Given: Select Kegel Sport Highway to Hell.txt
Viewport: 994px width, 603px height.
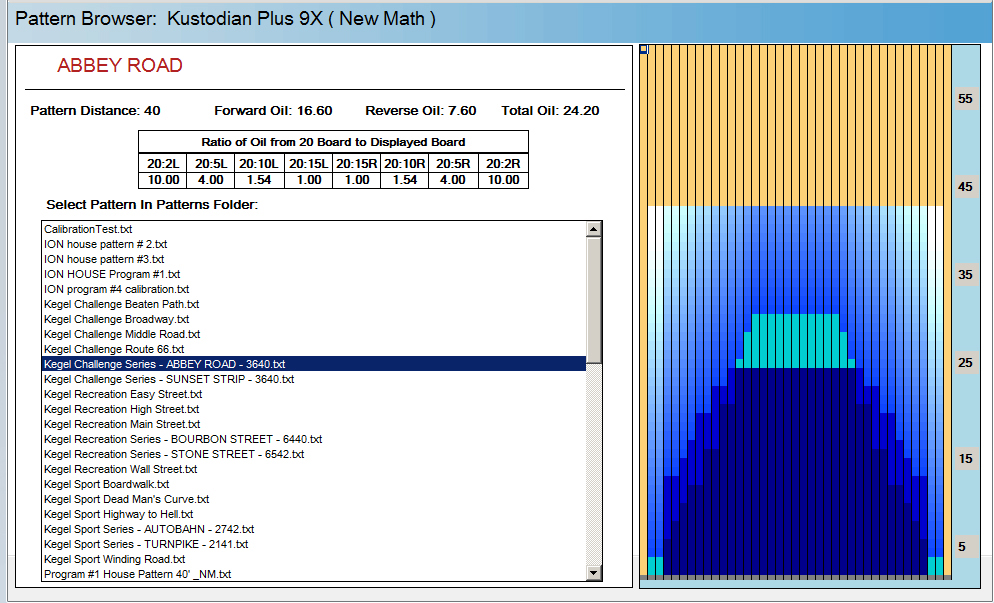Looking at the screenshot, I should [121, 514].
